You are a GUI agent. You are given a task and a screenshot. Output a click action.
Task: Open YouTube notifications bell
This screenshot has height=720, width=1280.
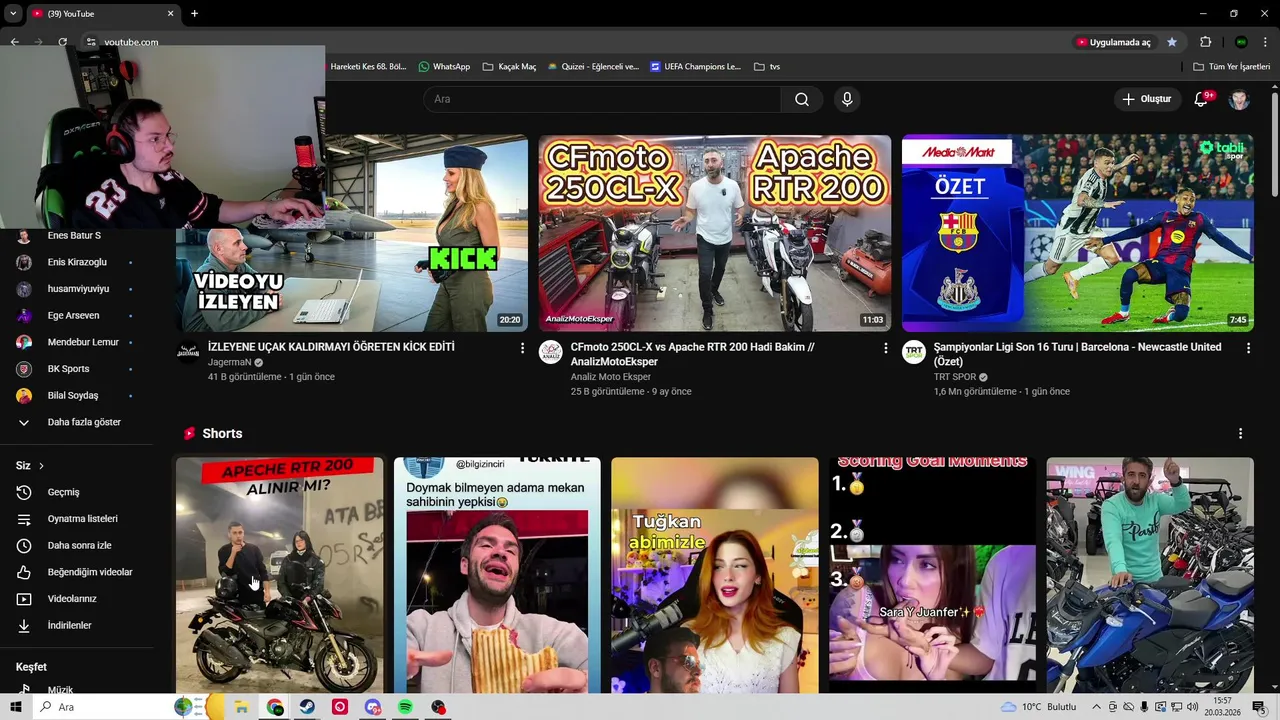[x=1202, y=99]
